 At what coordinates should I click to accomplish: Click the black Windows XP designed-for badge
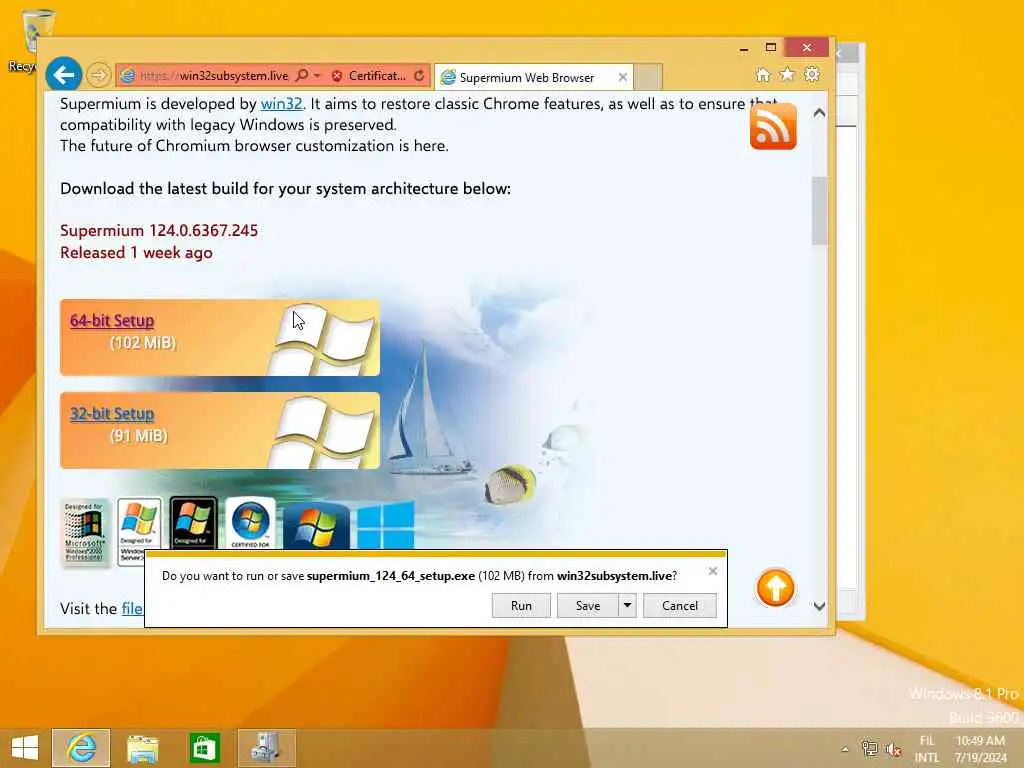[193, 522]
